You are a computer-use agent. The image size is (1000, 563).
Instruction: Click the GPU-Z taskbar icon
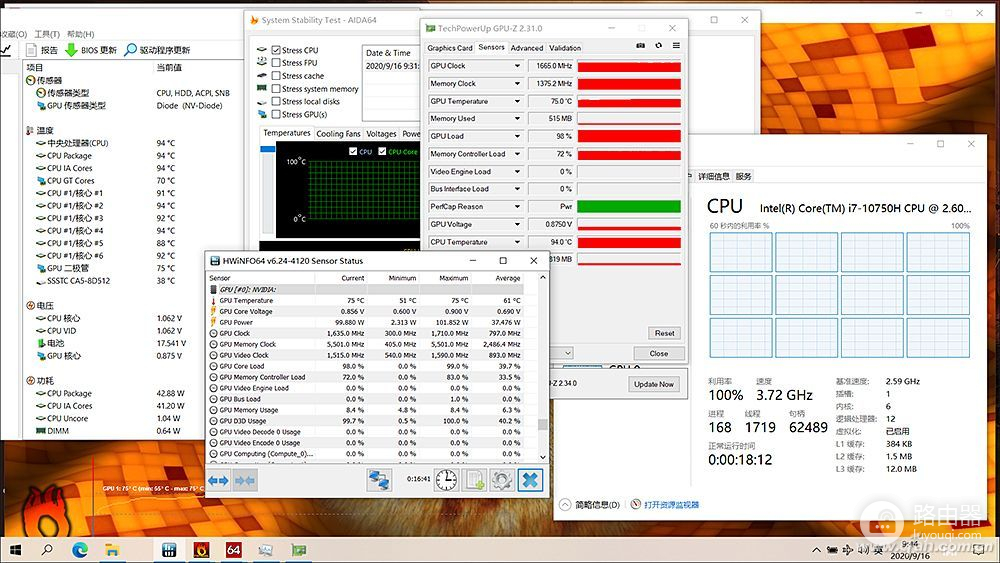(x=298, y=550)
